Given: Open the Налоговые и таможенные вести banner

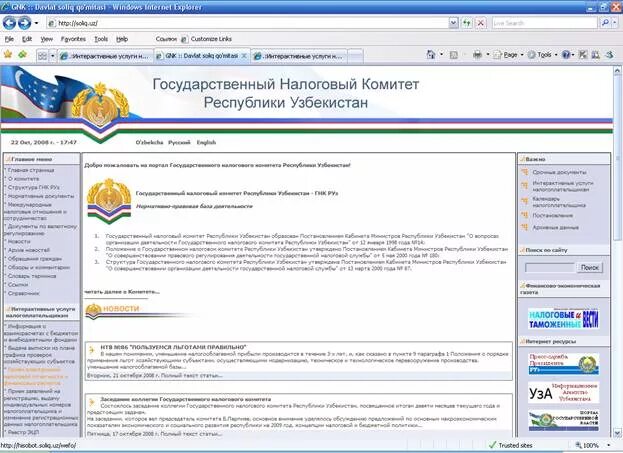Looking at the screenshot, I should [x=563, y=319].
